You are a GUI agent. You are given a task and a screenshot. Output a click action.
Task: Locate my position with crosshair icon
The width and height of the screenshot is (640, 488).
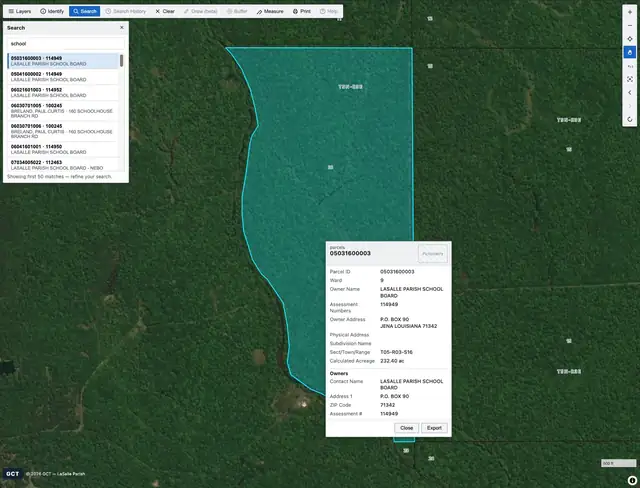coord(630,39)
